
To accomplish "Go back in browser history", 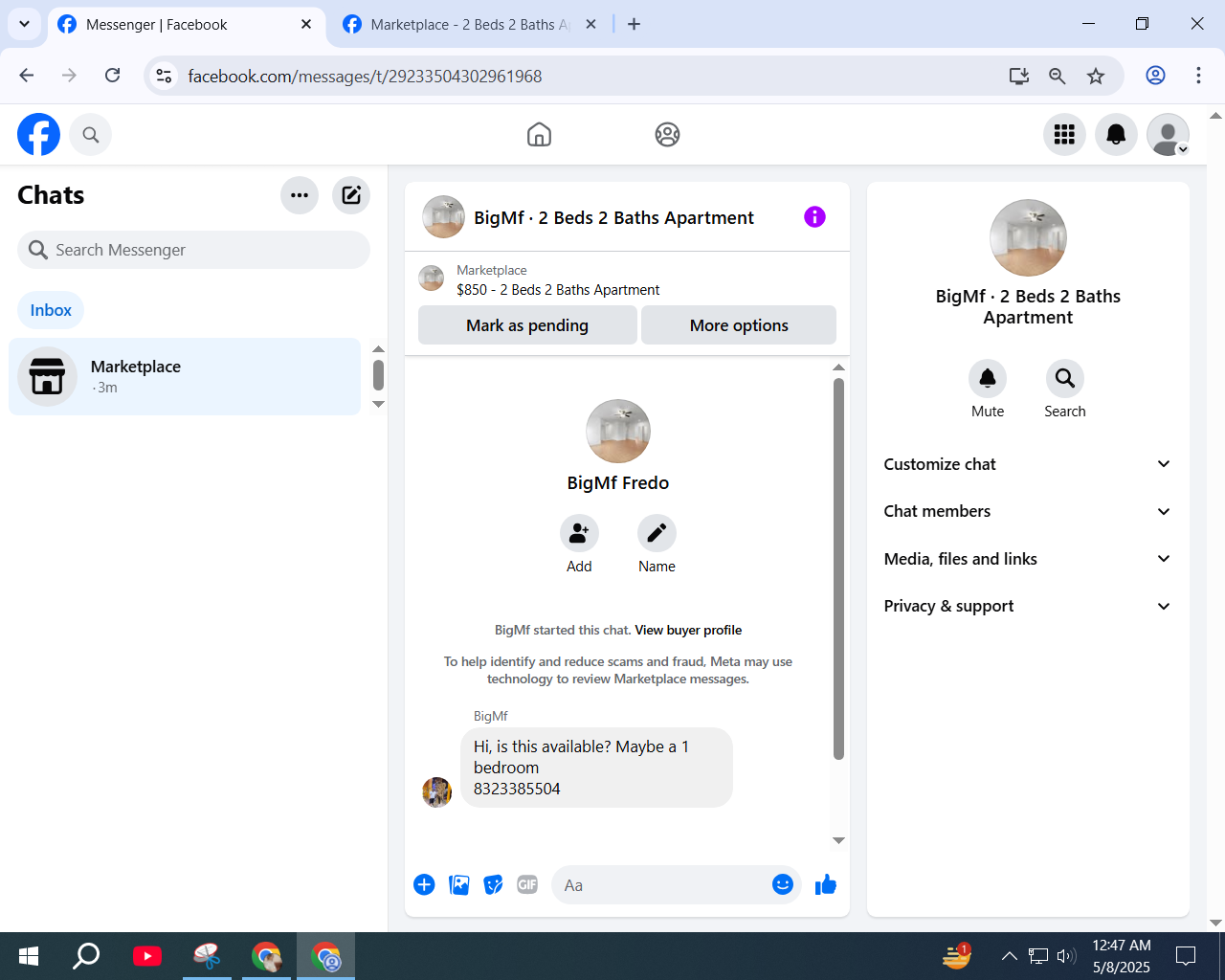I will [27, 76].
